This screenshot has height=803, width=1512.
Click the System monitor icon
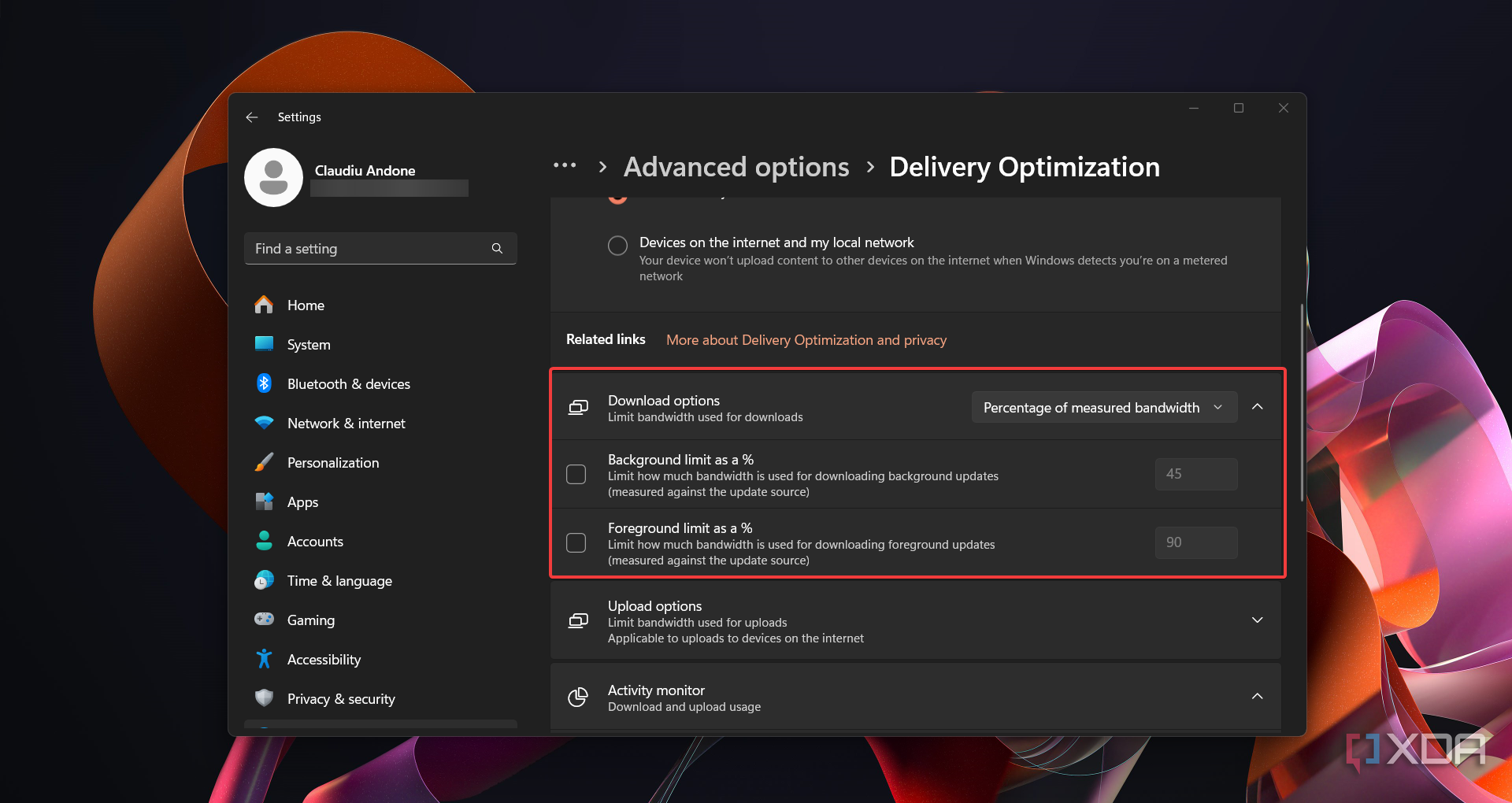click(x=264, y=344)
